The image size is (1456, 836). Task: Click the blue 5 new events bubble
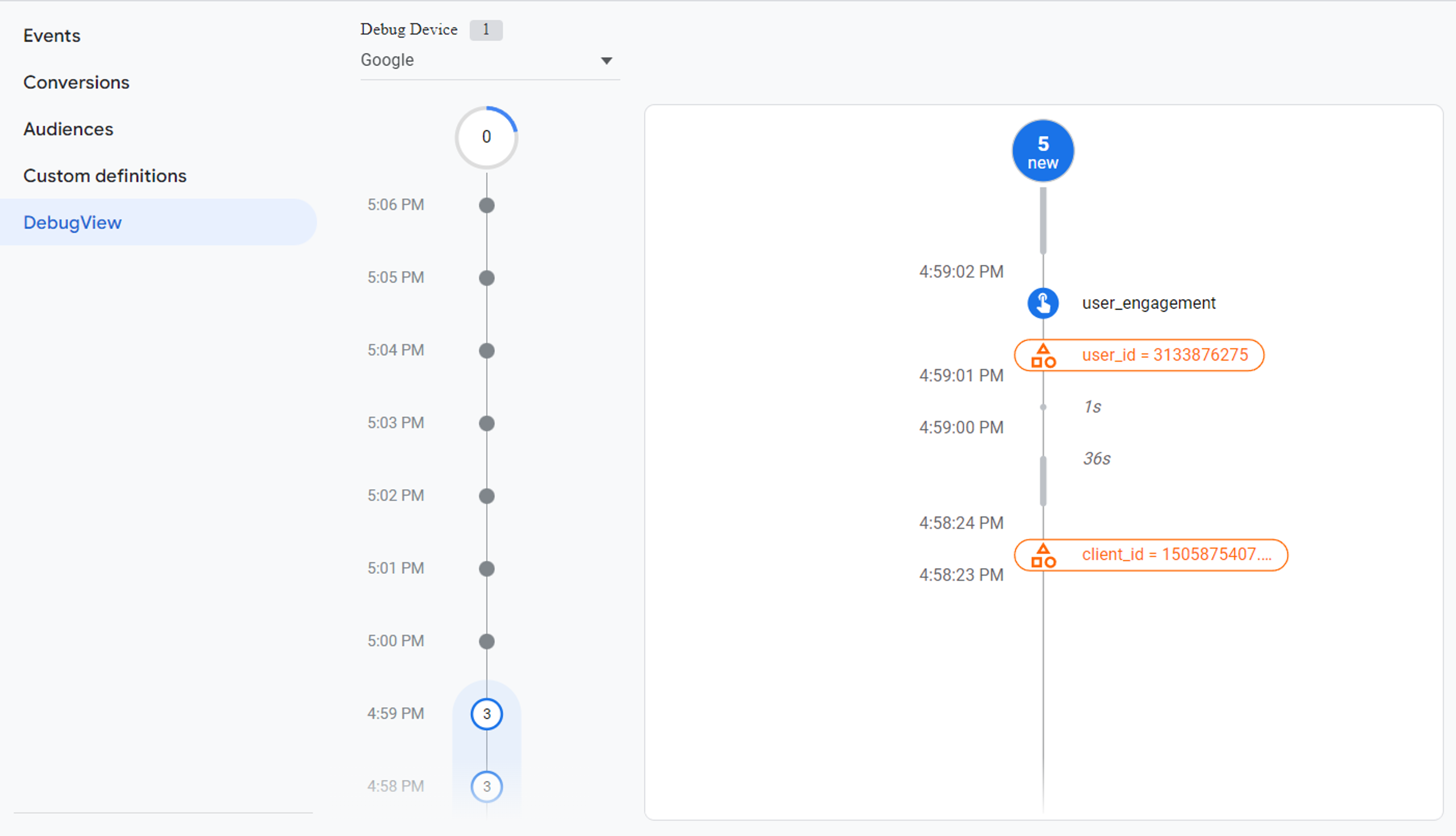(x=1043, y=151)
